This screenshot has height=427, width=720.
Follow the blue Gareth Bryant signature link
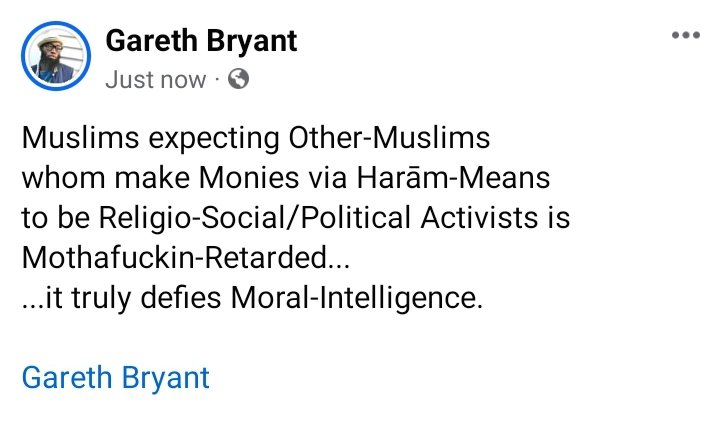tap(116, 378)
